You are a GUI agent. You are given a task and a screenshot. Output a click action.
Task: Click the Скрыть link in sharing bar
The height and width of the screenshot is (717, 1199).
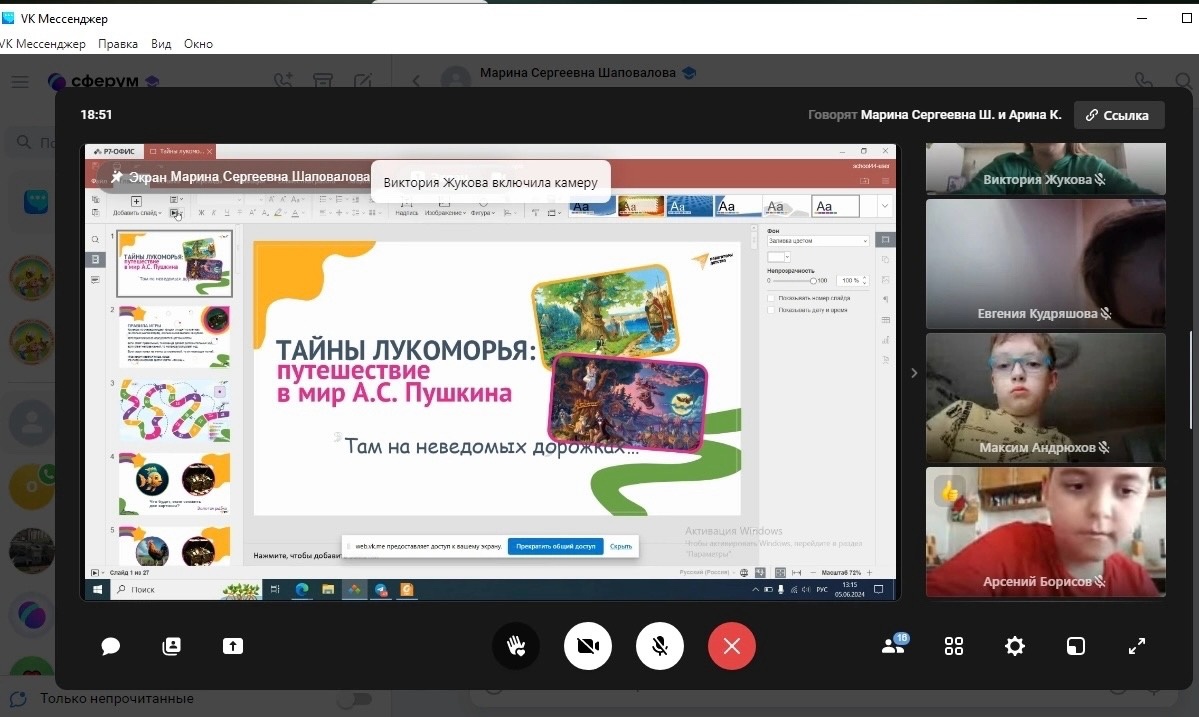[621, 547]
